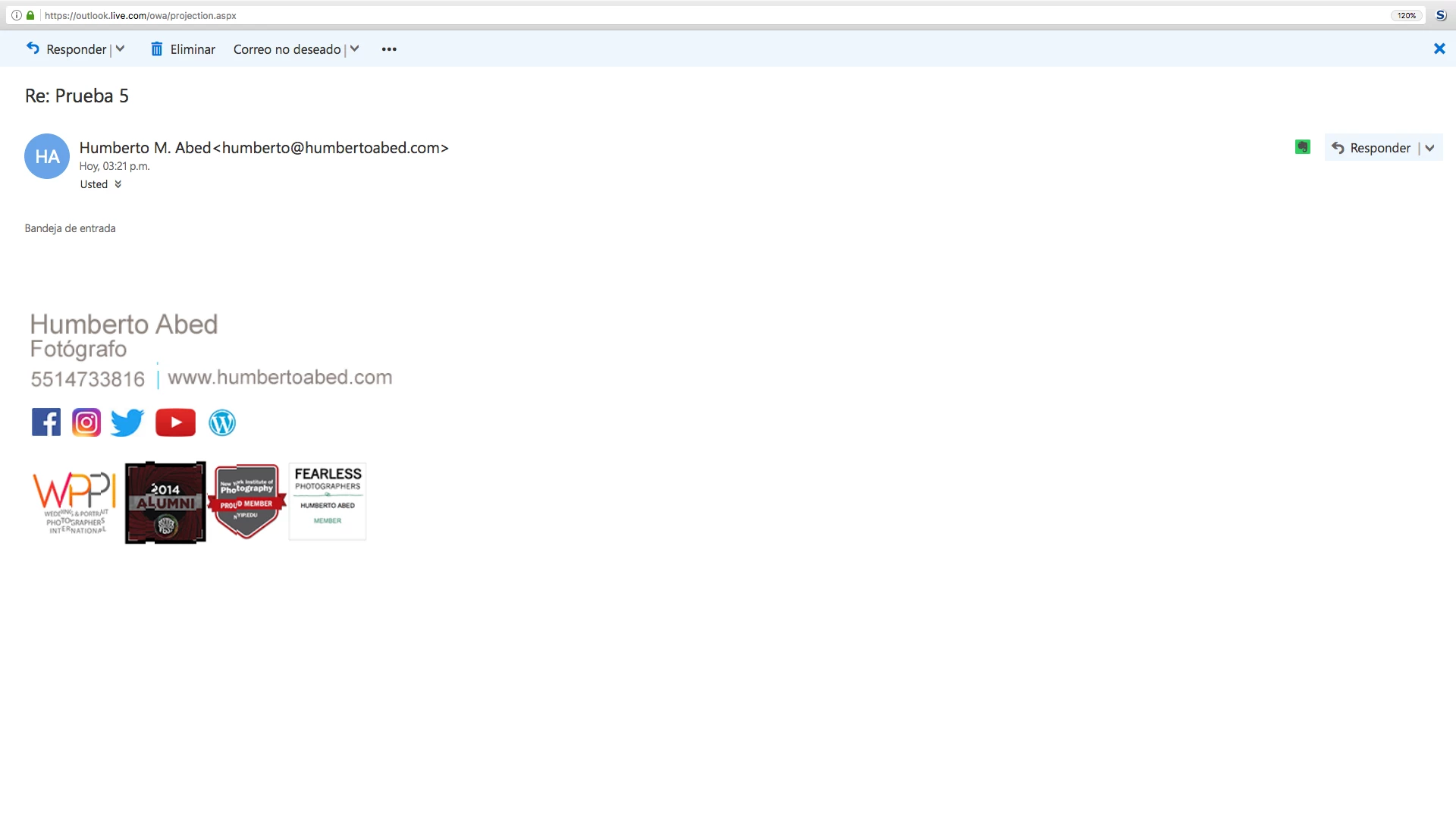Close the message with the X
Screen dimensions: 1456x819
click(x=1439, y=49)
